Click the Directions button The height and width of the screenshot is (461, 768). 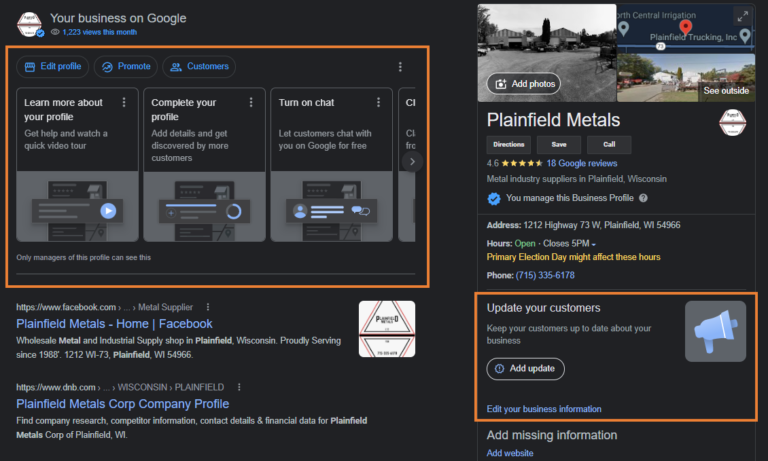pyautogui.click(x=508, y=145)
